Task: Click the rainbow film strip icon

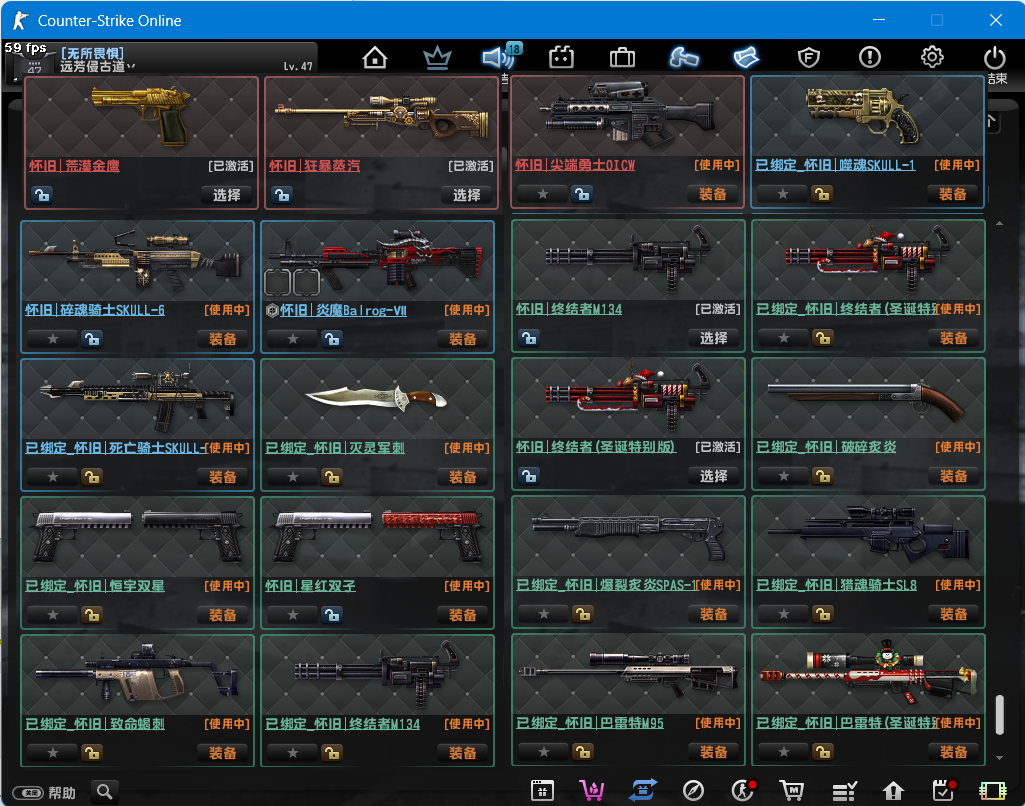Action: (992, 791)
